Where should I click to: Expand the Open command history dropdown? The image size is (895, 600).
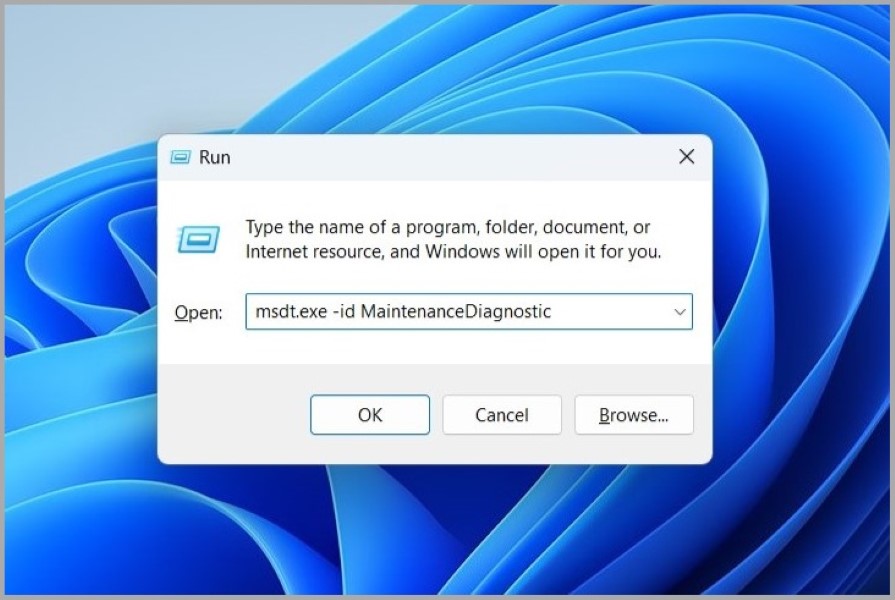[679, 312]
